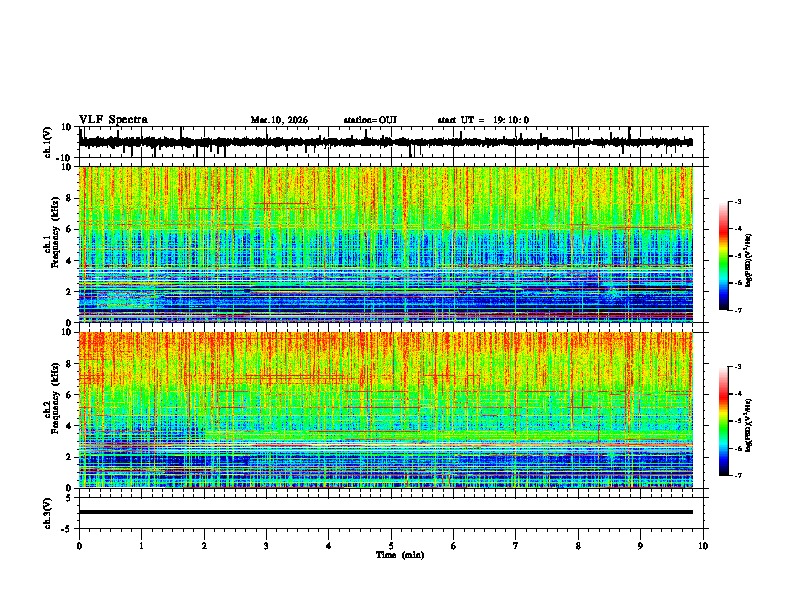Click the ch.2 "Frequency (kHz)" axis label
This screenshot has width=792, height=612.
[x=55, y=398]
